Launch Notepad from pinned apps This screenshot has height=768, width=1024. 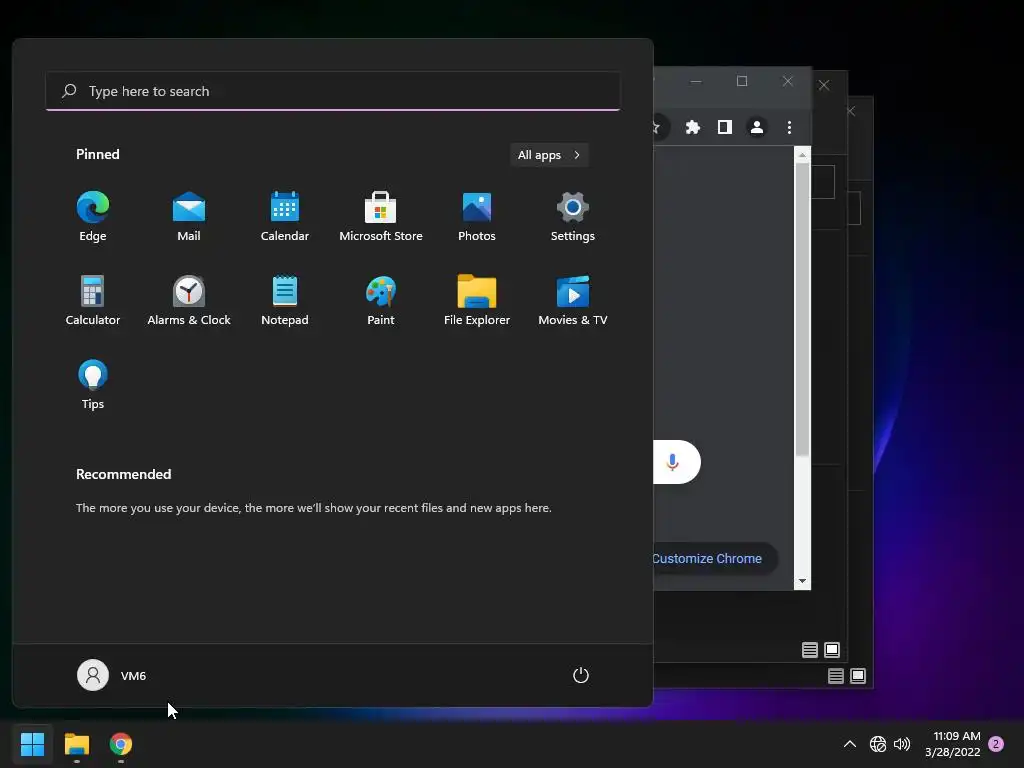pos(285,300)
